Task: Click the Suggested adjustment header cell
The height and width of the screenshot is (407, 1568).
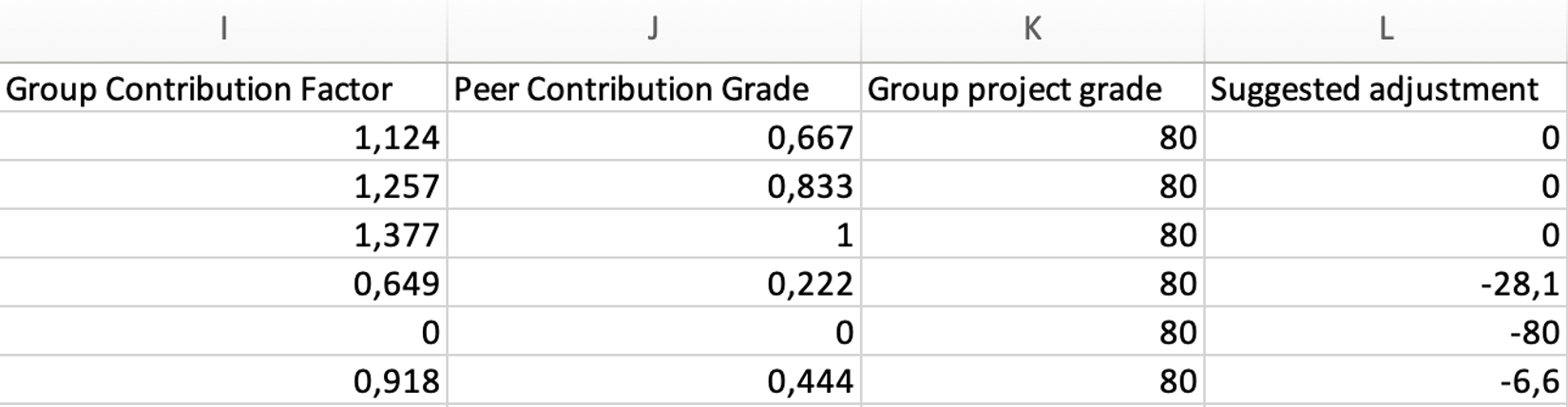Action: [1386, 88]
